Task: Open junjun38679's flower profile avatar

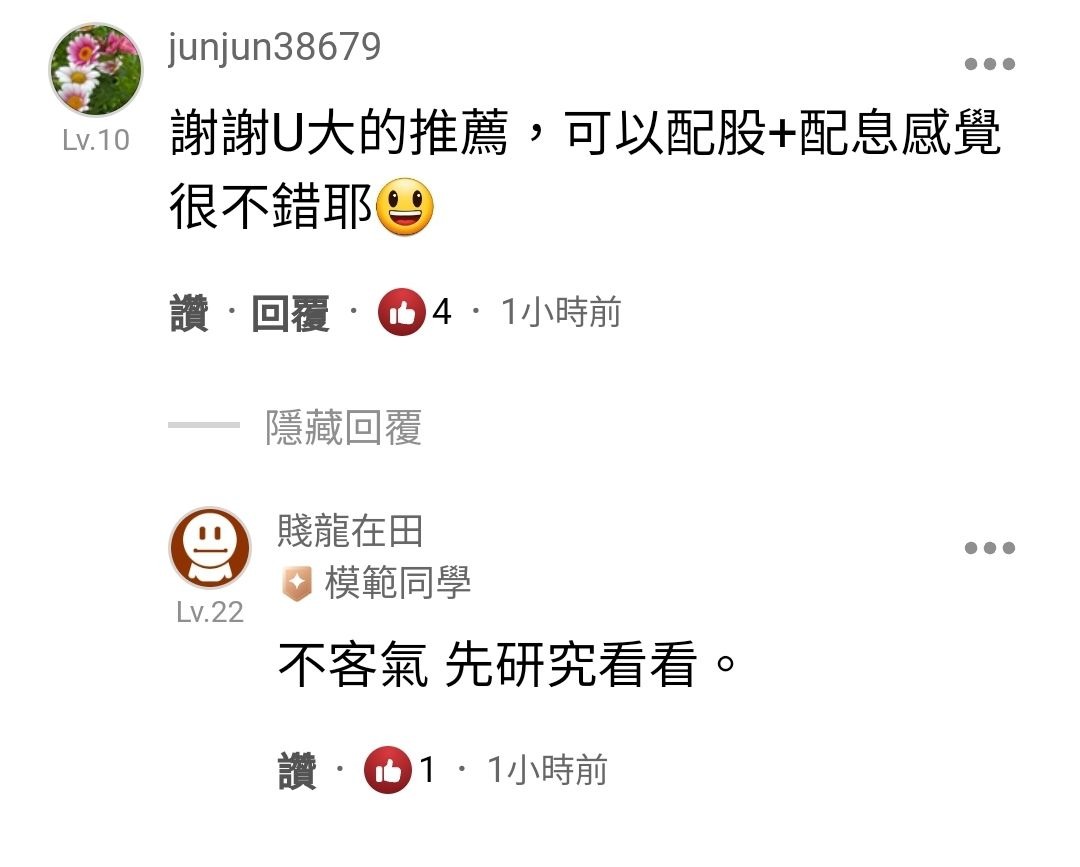Action: pos(96,70)
